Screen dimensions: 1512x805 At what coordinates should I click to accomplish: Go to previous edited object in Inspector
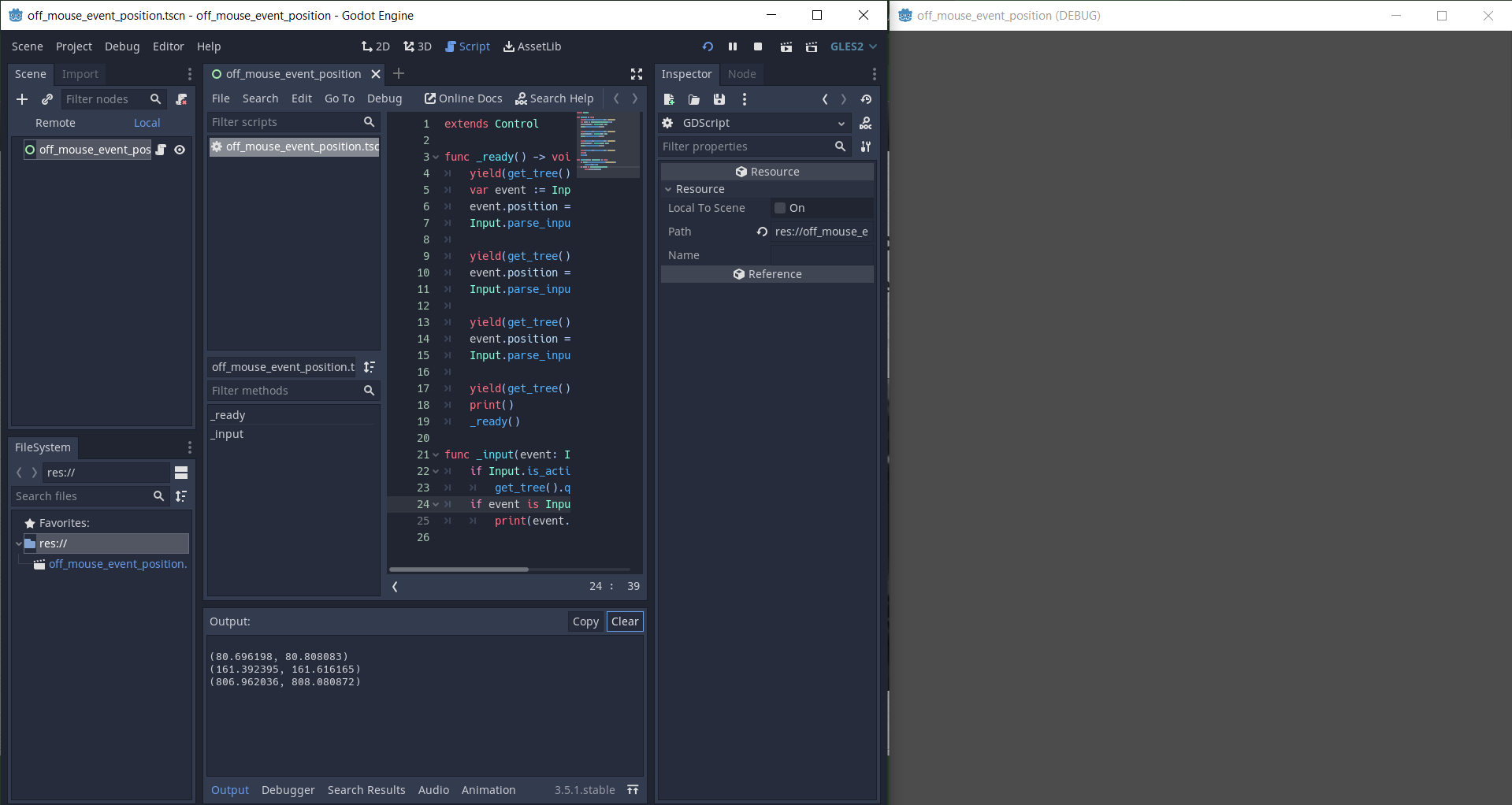825,99
